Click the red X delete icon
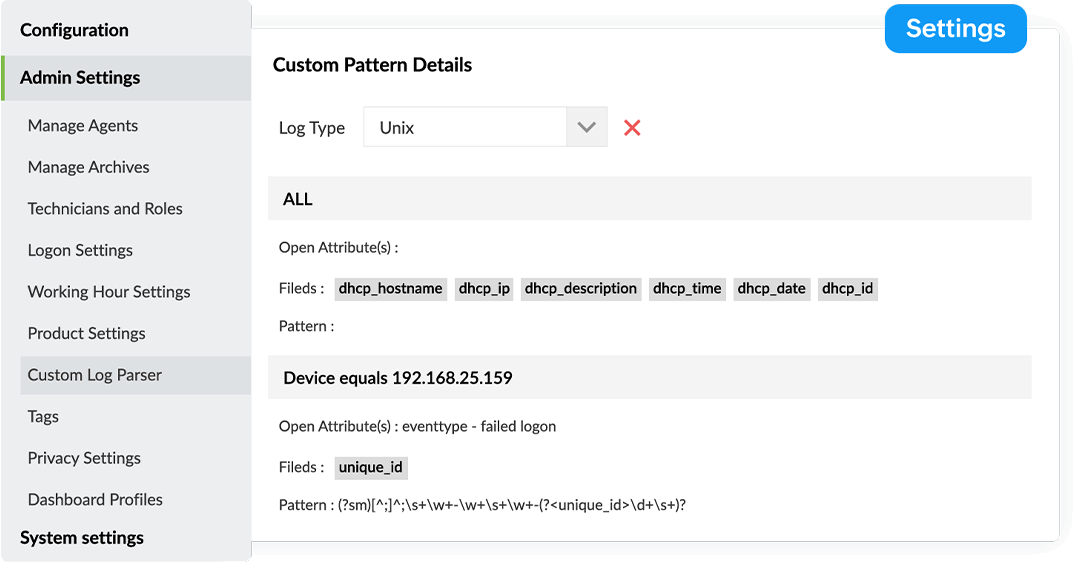The width and height of the screenshot is (1086, 567). (632, 128)
